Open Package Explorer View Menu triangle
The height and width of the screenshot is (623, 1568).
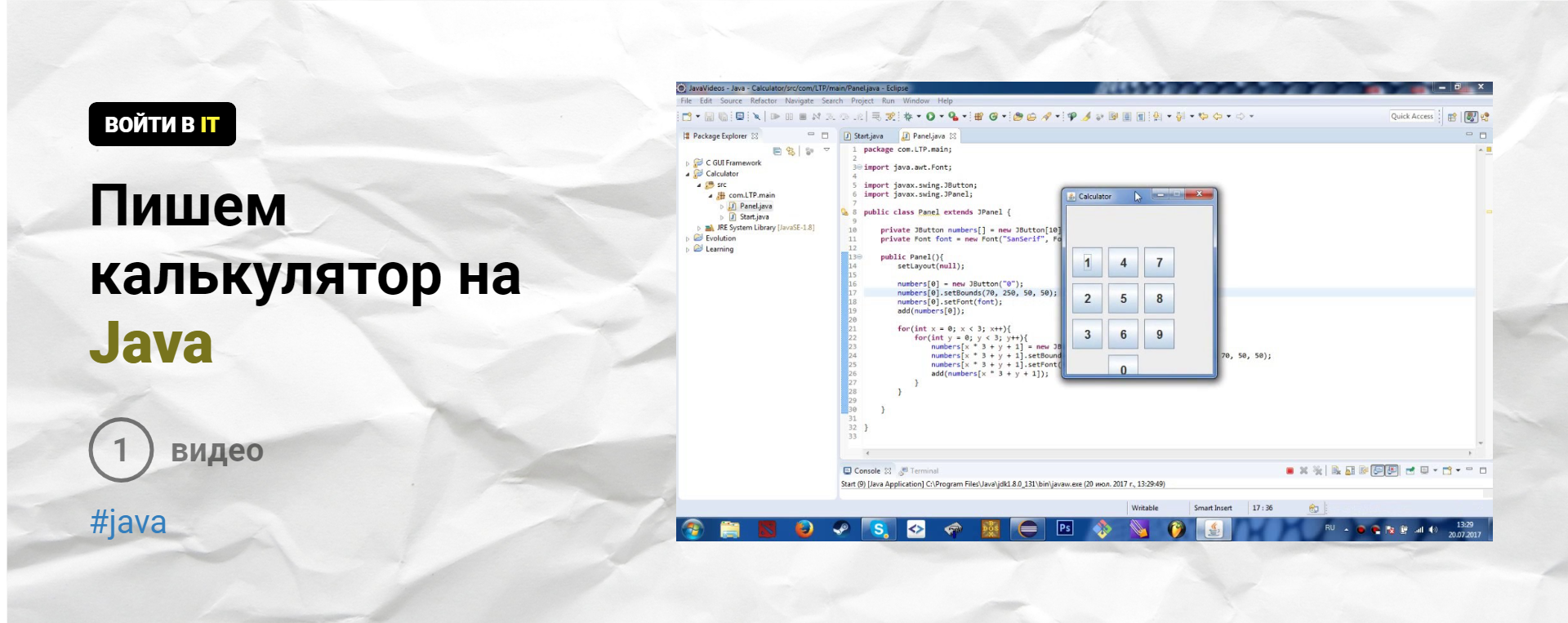826,150
